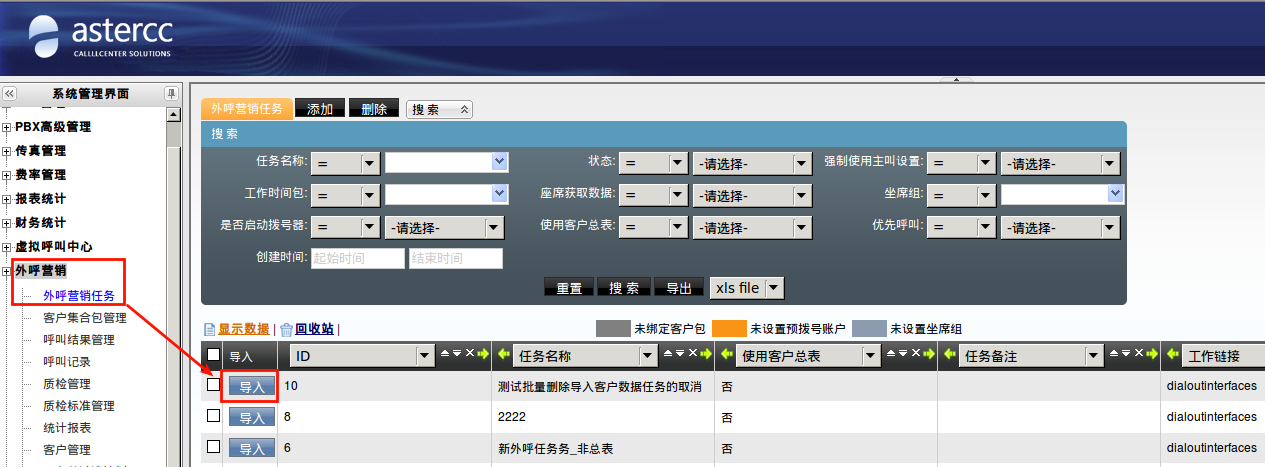Open 客户集合包管理 in the sidebar

(85, 318)
